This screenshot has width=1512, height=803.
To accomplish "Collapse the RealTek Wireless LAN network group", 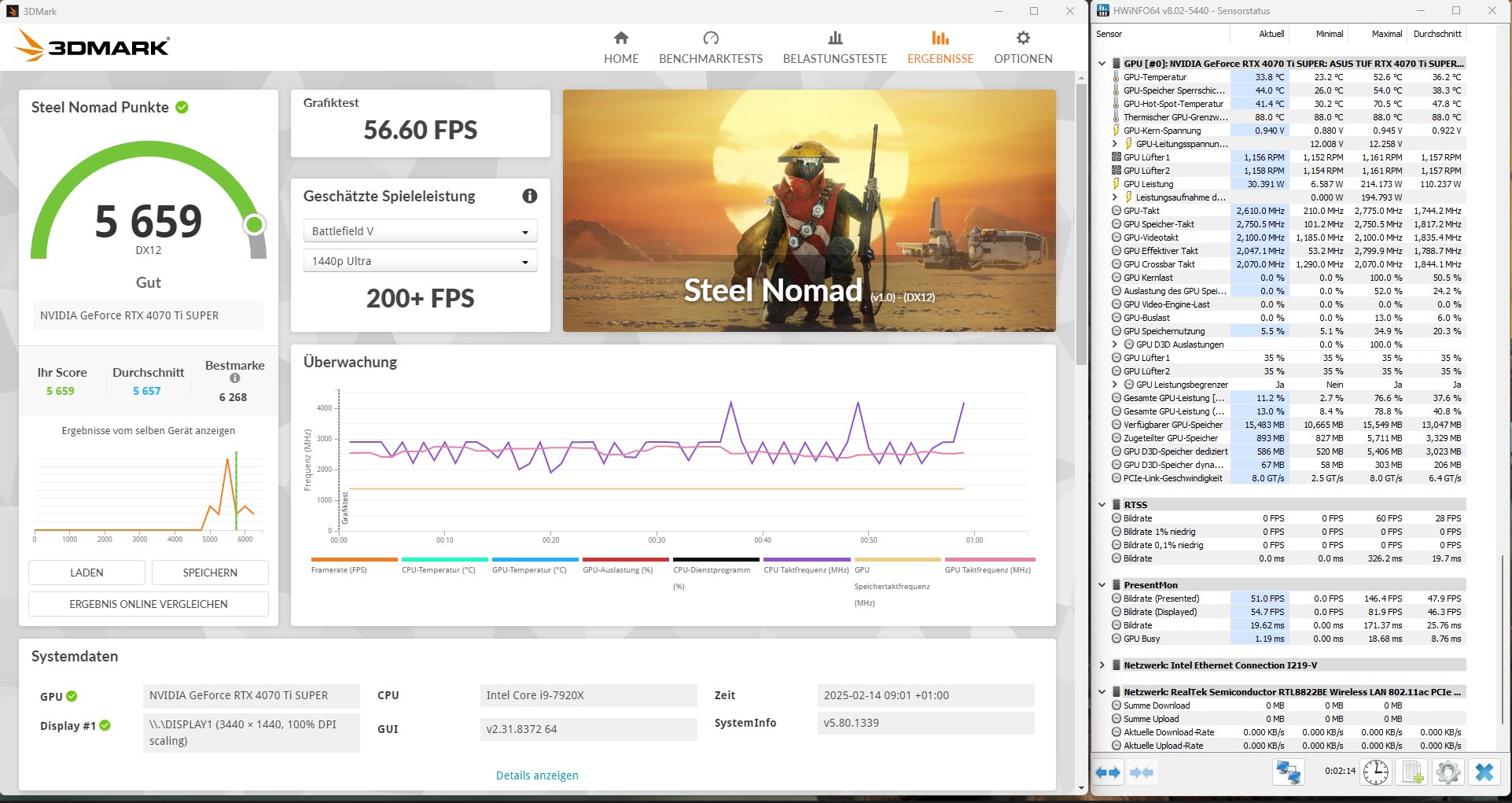I will pos(1102,692).
